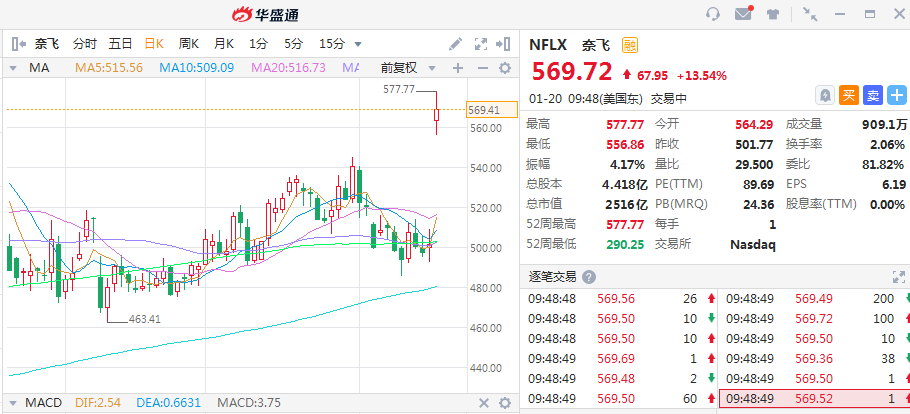
Task: Click the 换手率 2.06% value
Action: pos(887,144)
